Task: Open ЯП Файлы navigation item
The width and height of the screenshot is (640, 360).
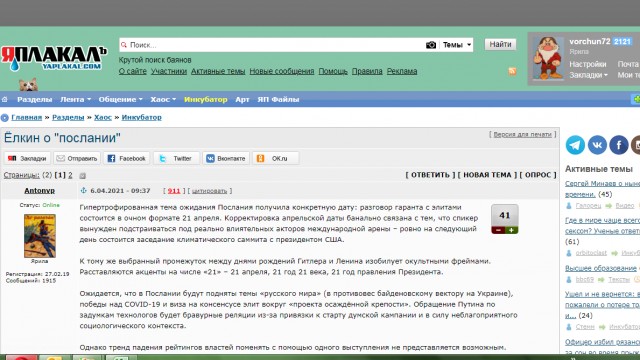Action: pyautogui.click(x=278, y=99)
